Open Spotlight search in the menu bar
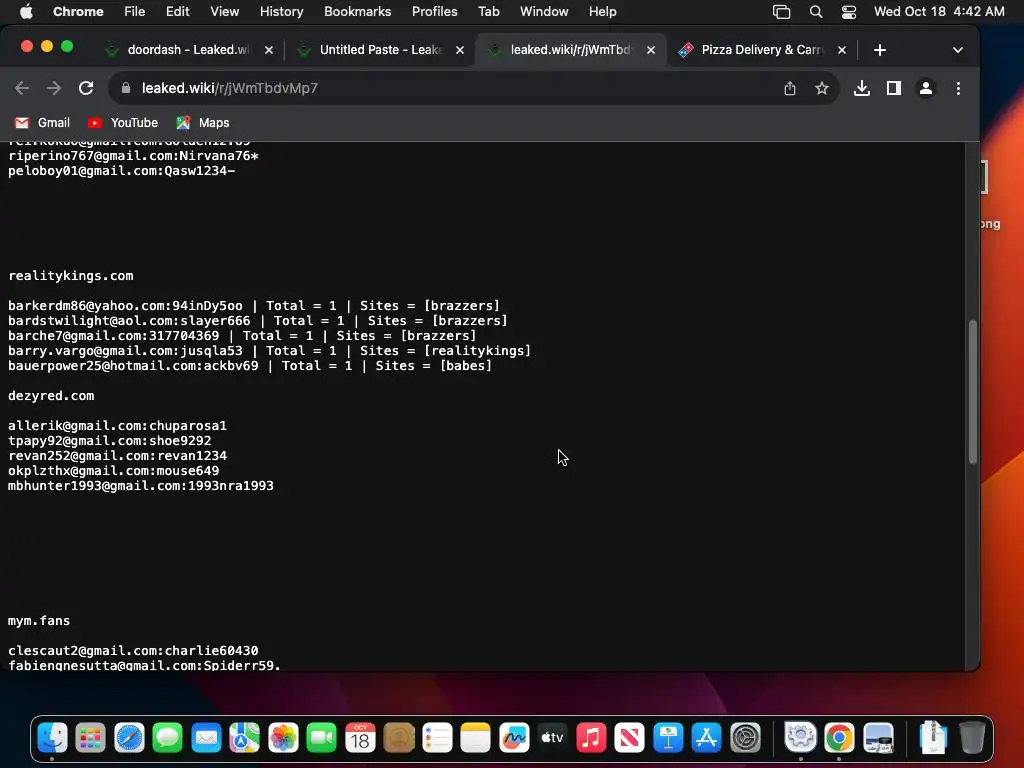This screenshot has height=768, width=1024. pos(816,12)
